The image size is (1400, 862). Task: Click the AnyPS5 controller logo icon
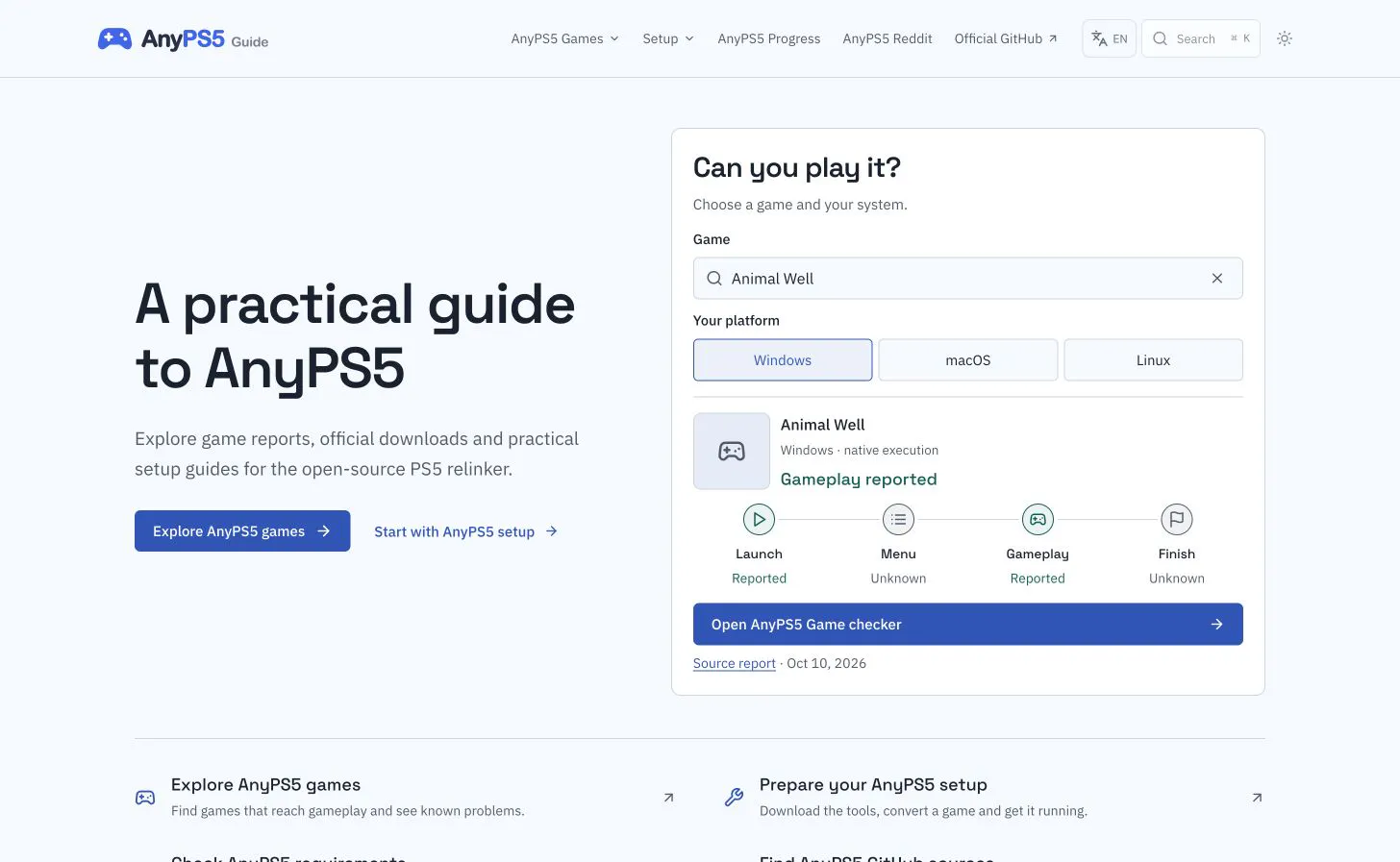[114, 38]
